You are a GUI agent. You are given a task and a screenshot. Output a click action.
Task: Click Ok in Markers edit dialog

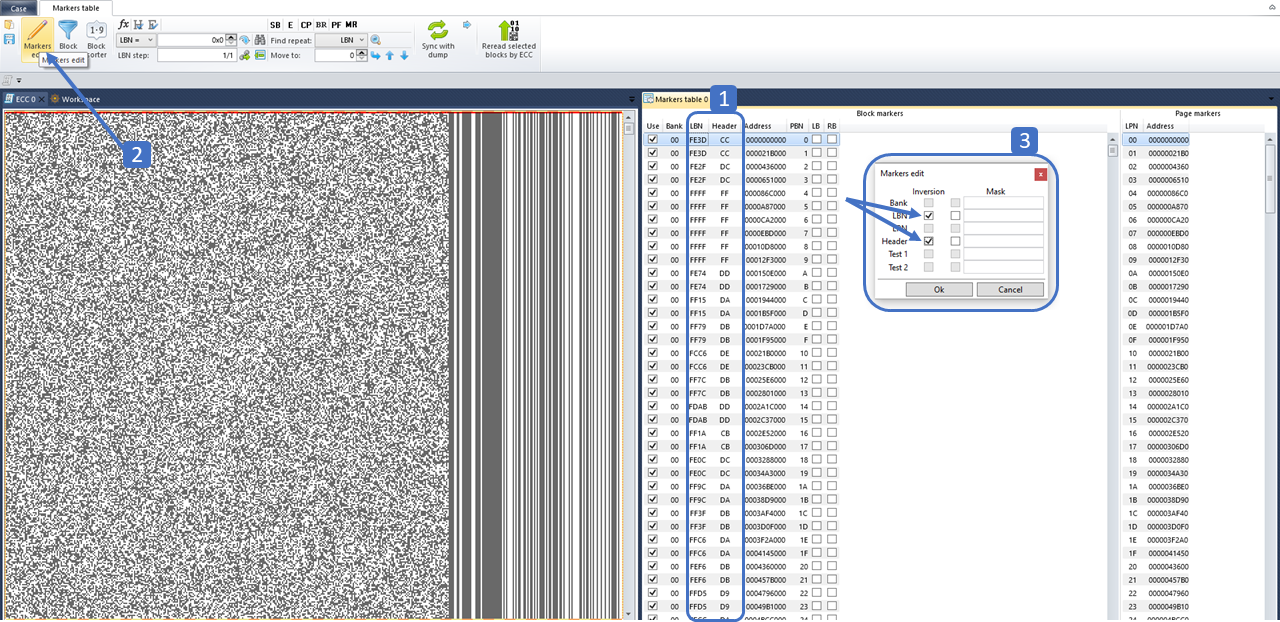pyautogui.click(x=938, y=289)
